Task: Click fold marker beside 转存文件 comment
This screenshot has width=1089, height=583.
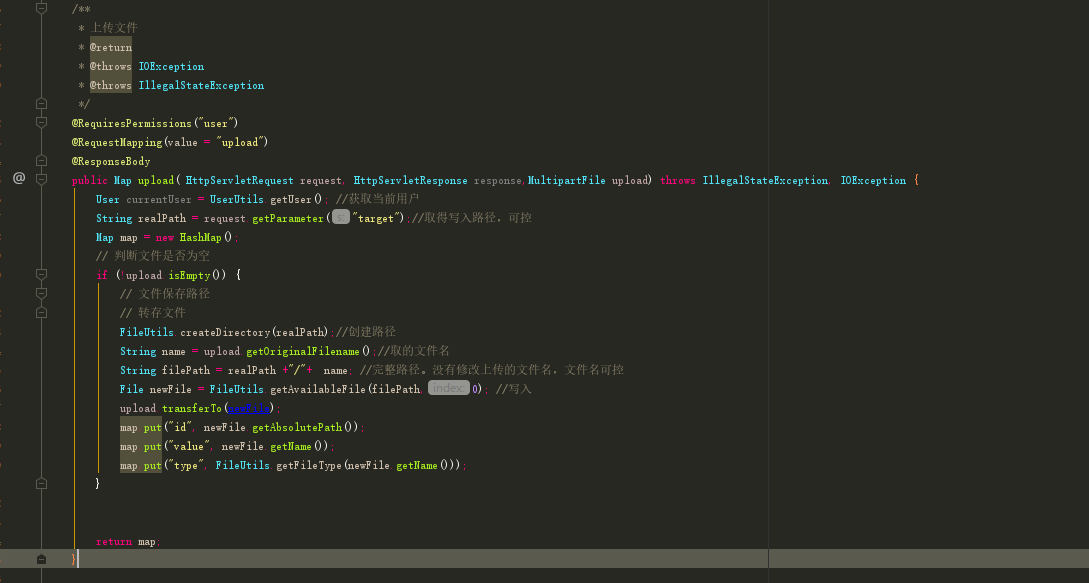Action: click(x=42, y=313)
